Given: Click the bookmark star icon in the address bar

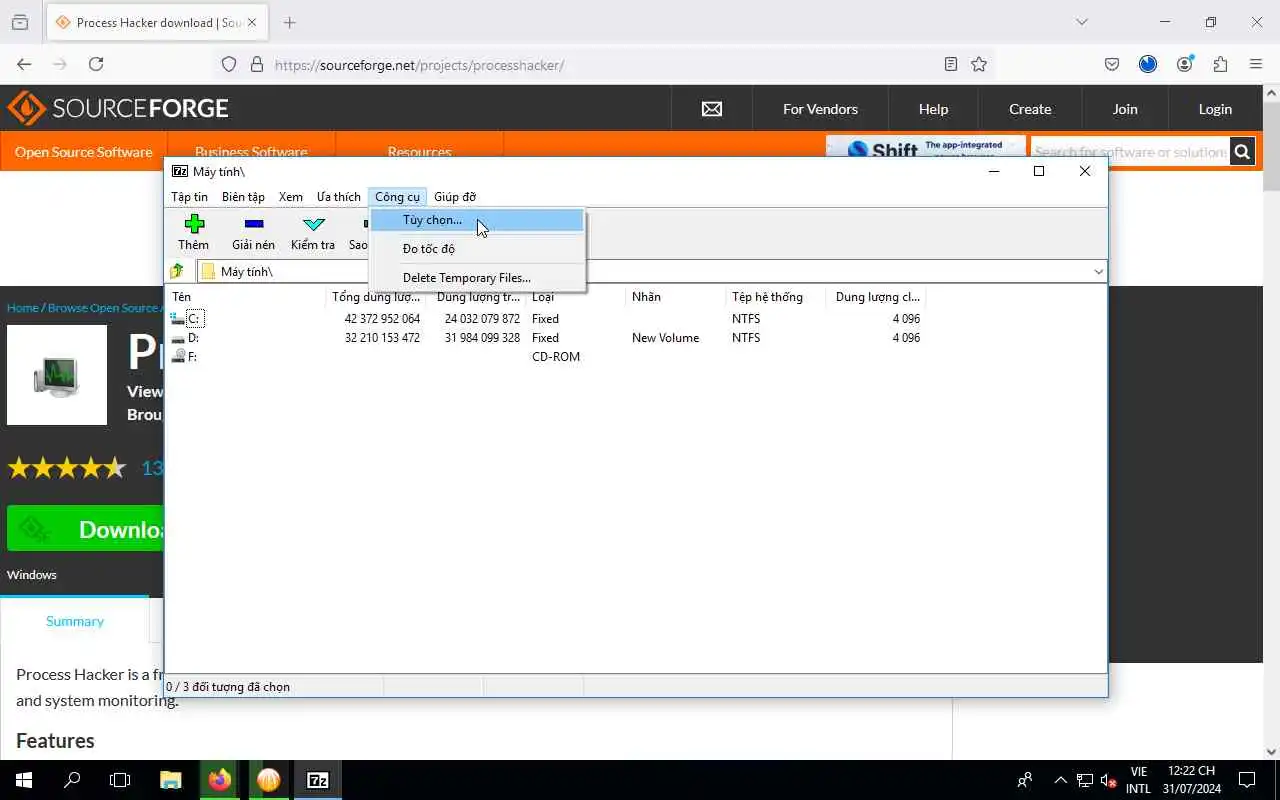Looking at the screenshot, I should 979,64.
